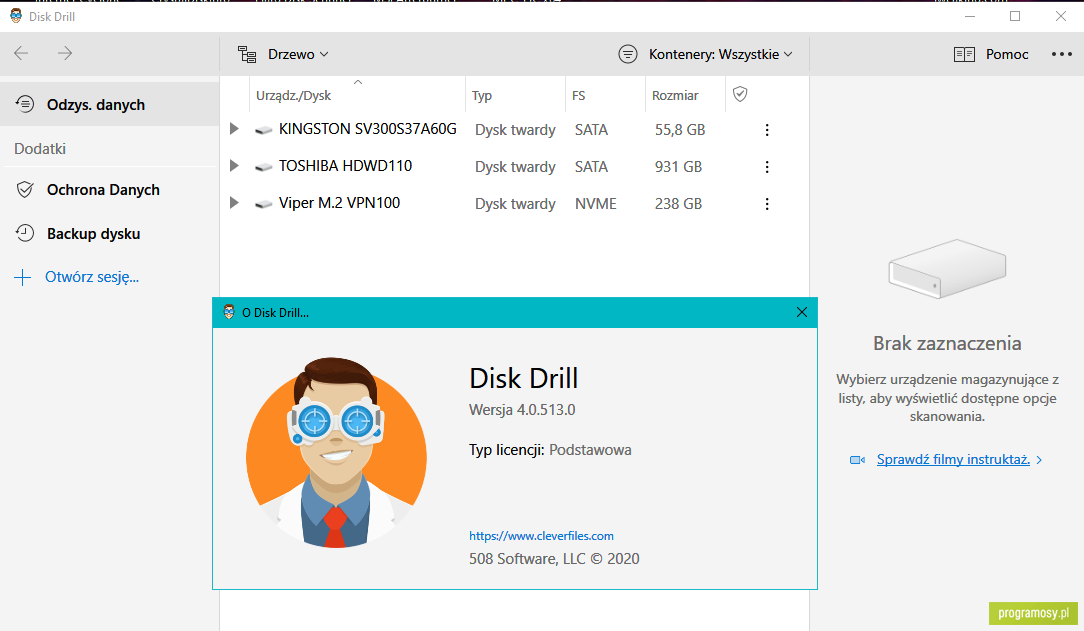1084x631 pixels.
Task: Expand the KINGSTON SV300S37A60G disk
Action: [x=234, y=129]
